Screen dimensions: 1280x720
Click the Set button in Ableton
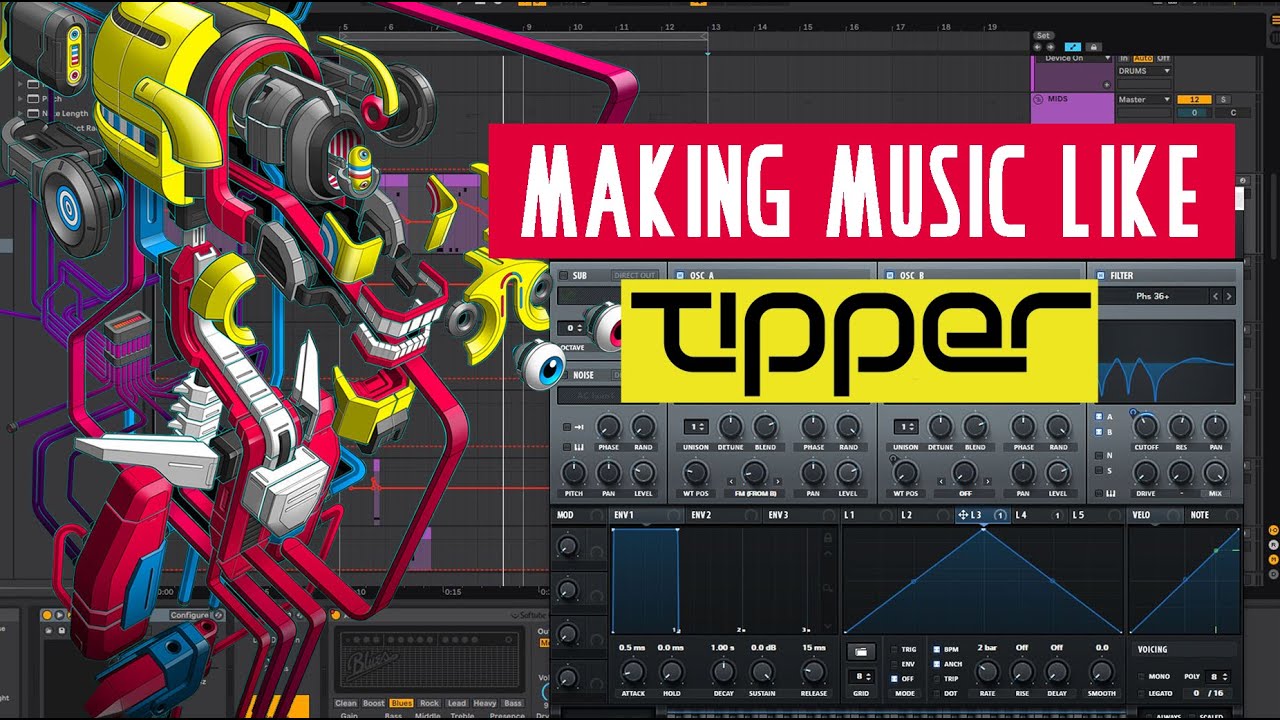point(1043,35)
